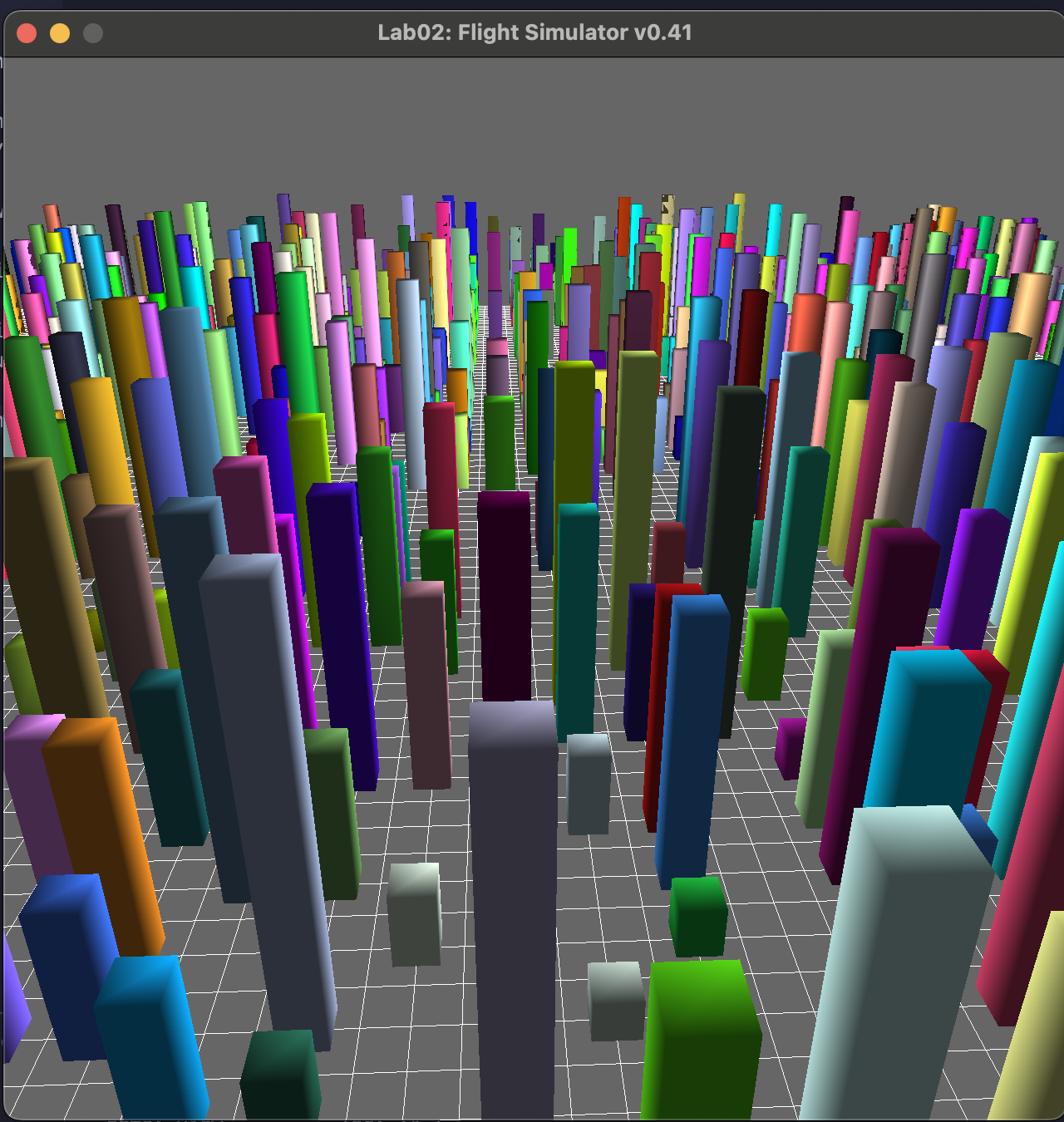The width and height of the screenshot is (1064, 1122).
Task: Click the small light gray cube left of center tower
Action: [414, 914]
